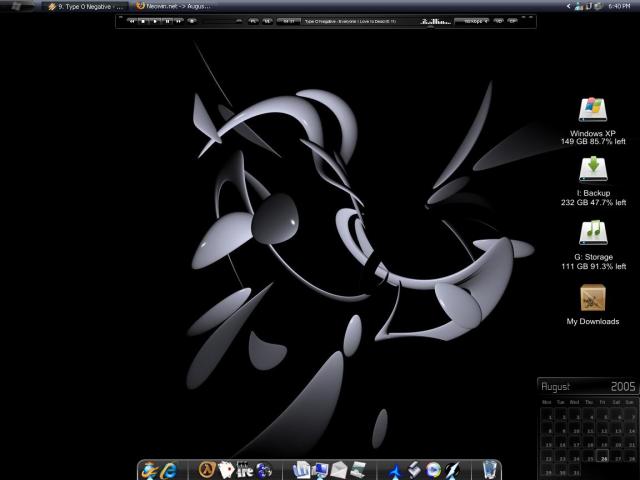640x480 pixels.
Task: Open the mail envelope icon in dock
Action: 339,470
